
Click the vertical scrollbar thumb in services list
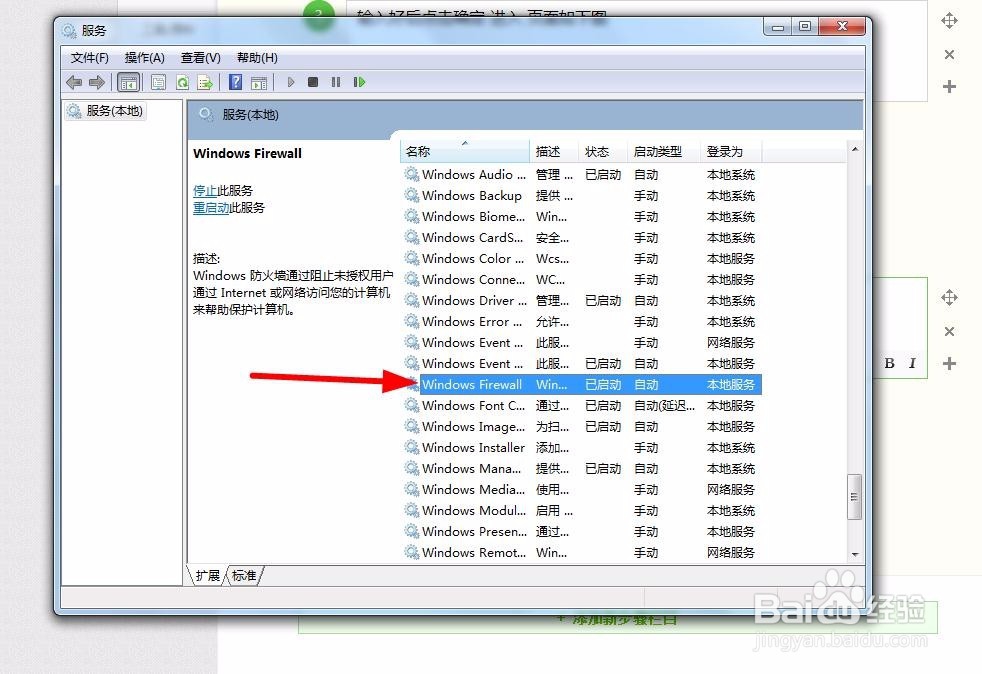854,497
